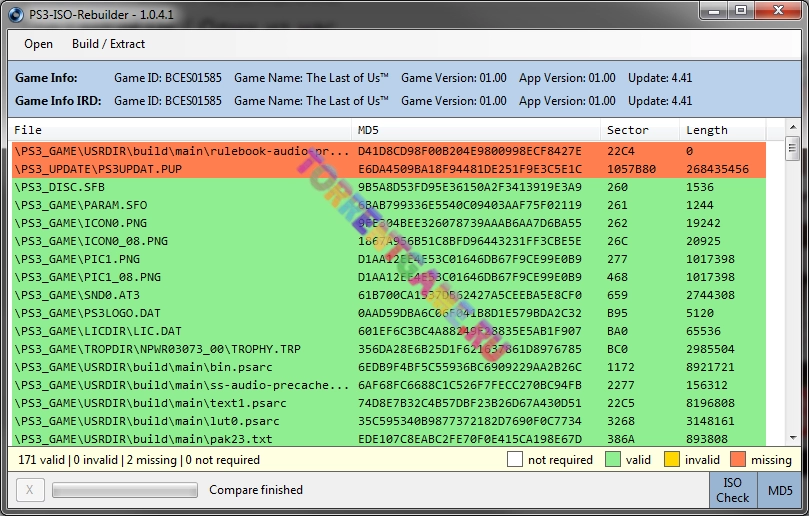Click the white not required swatch

click(514, 460)
